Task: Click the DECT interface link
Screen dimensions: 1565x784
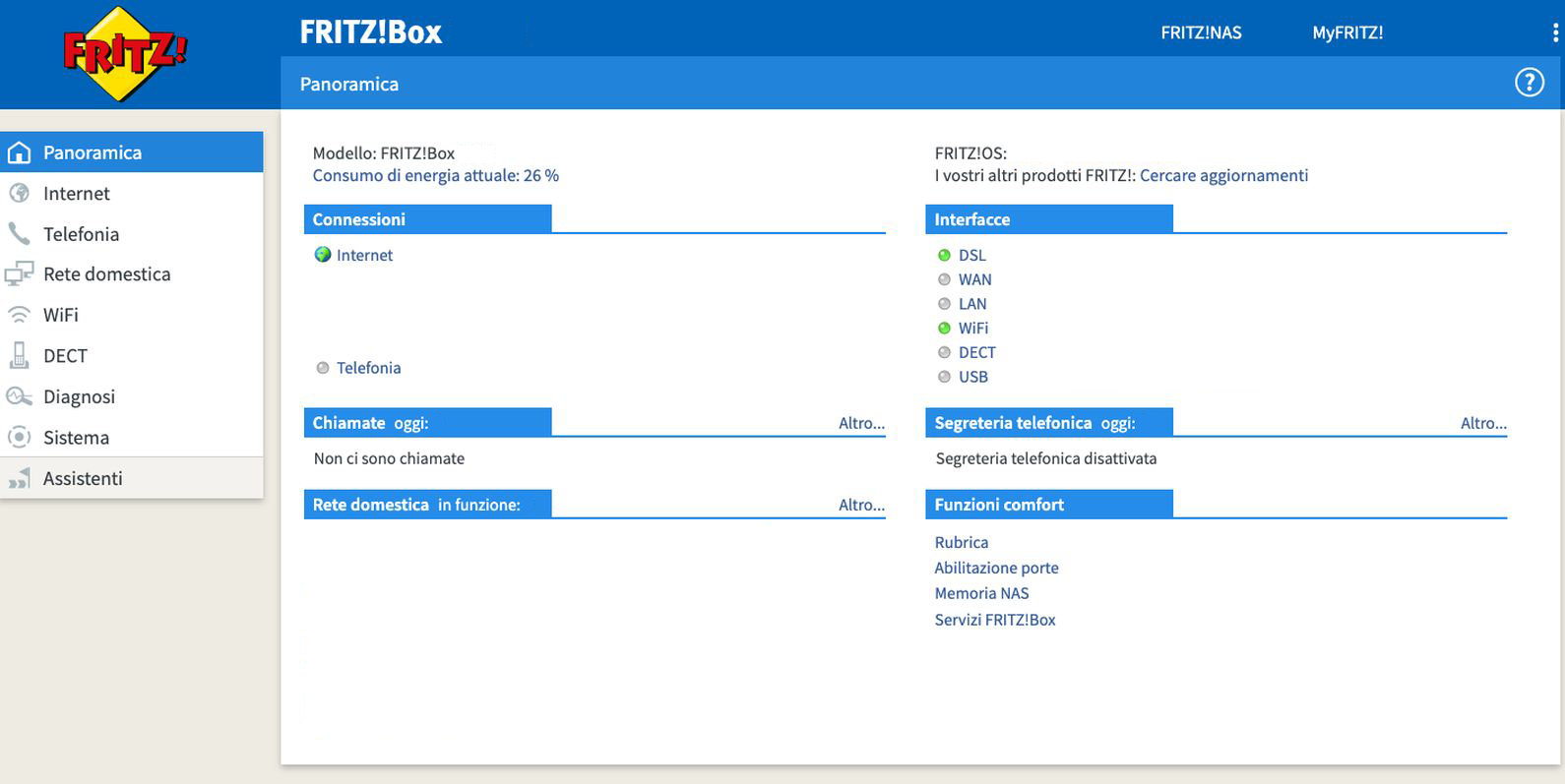Action: [x=977, y=352]
